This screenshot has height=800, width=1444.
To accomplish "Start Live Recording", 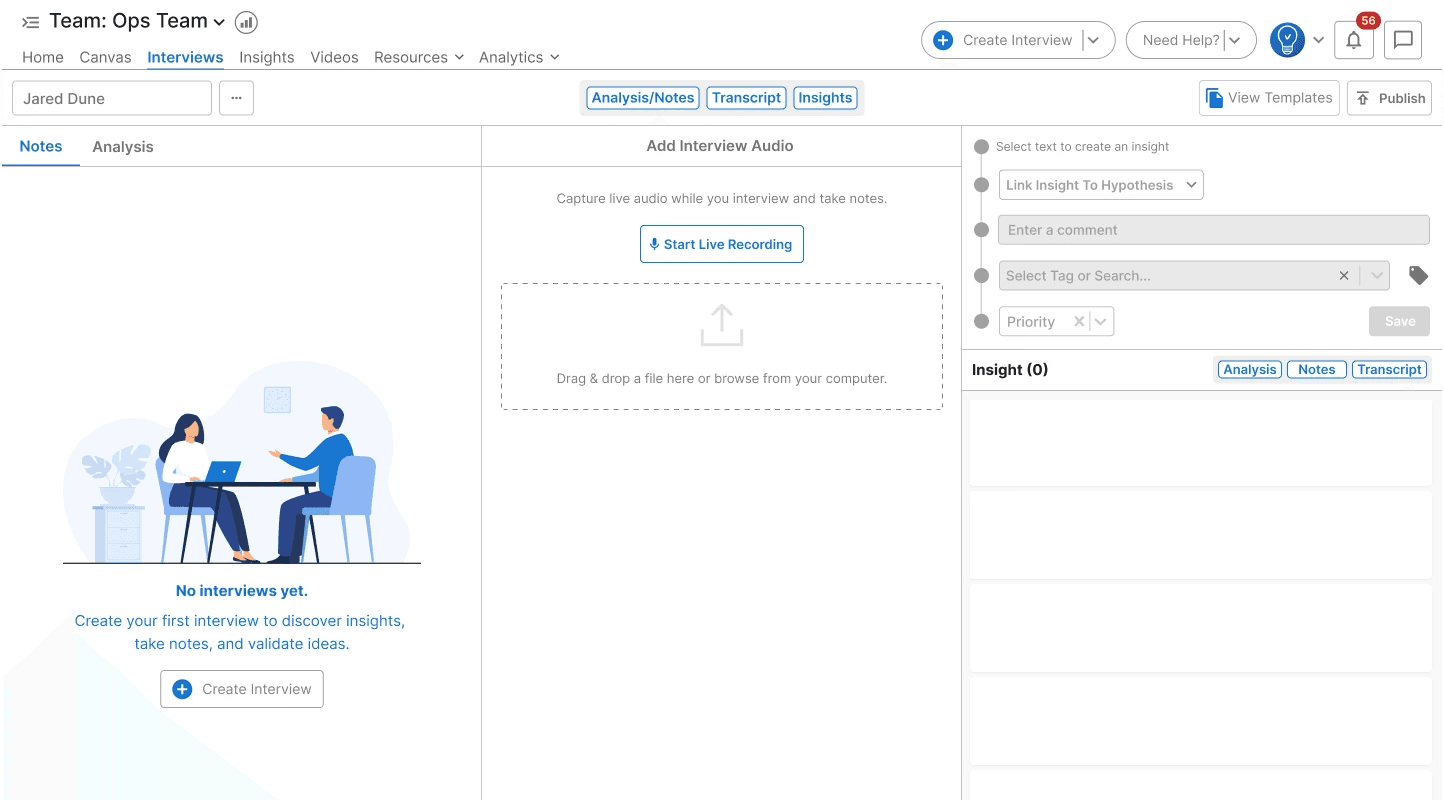I will pyautogui.click(x=722, y=244).
